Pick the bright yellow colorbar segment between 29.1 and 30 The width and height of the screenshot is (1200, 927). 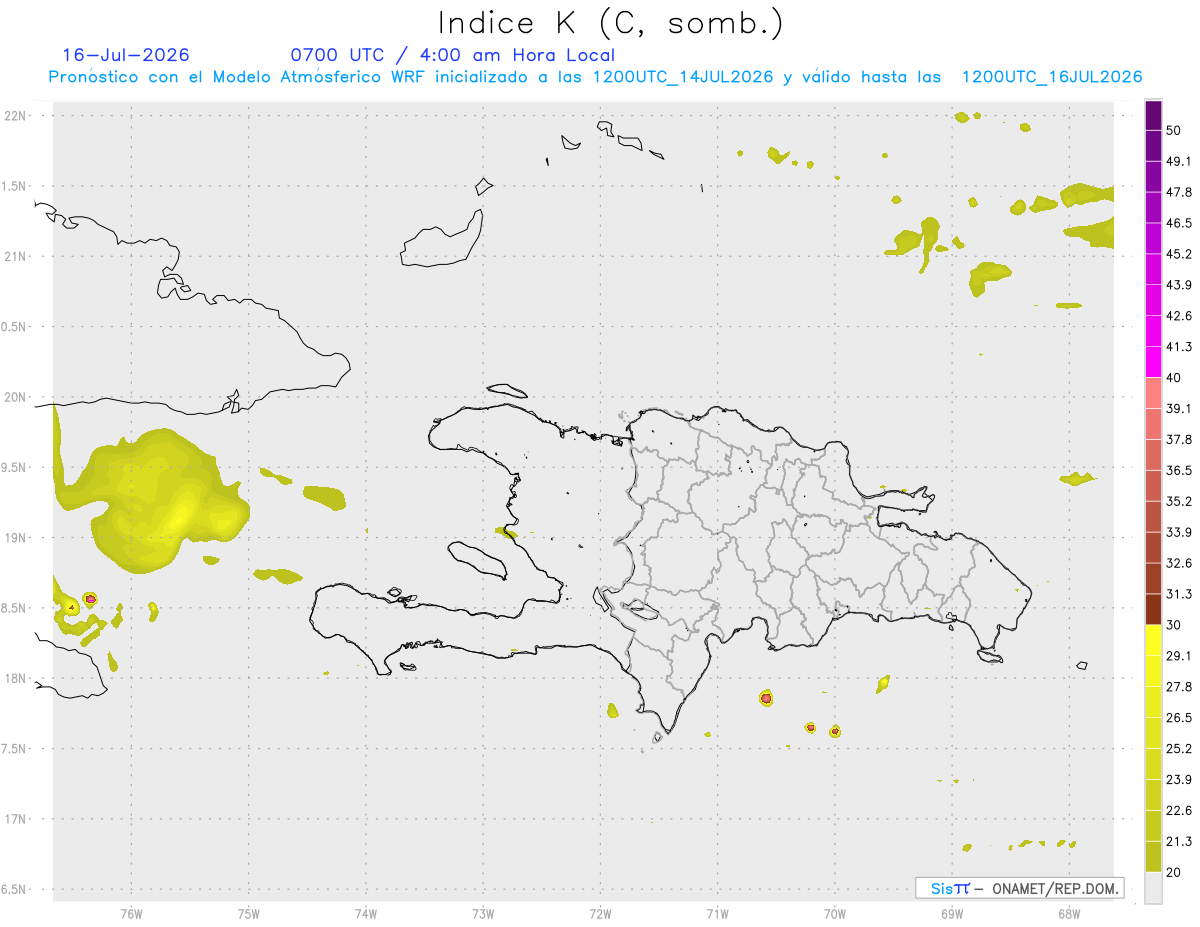(x=1153, y=640)
